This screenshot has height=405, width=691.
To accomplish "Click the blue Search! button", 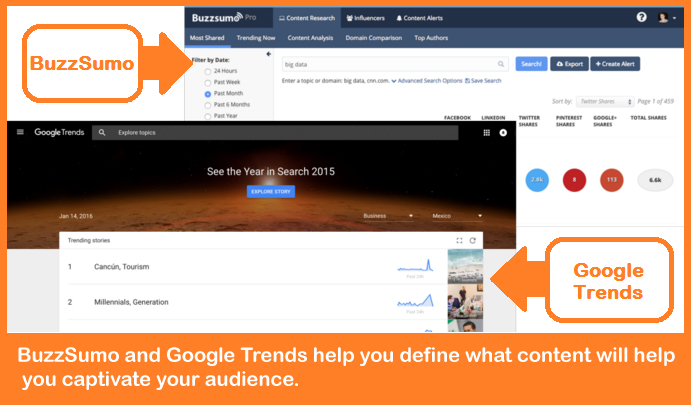I will [531, 64].
